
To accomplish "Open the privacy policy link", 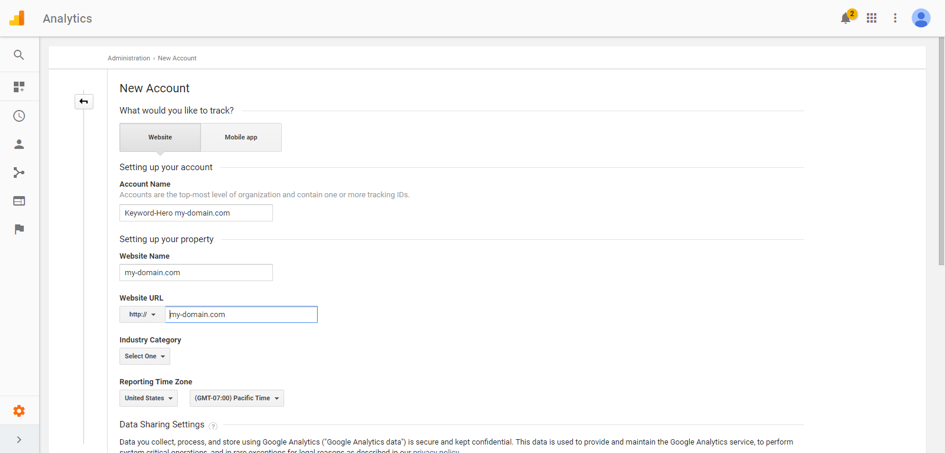I will pyautogui.click(x=436, y=451).
